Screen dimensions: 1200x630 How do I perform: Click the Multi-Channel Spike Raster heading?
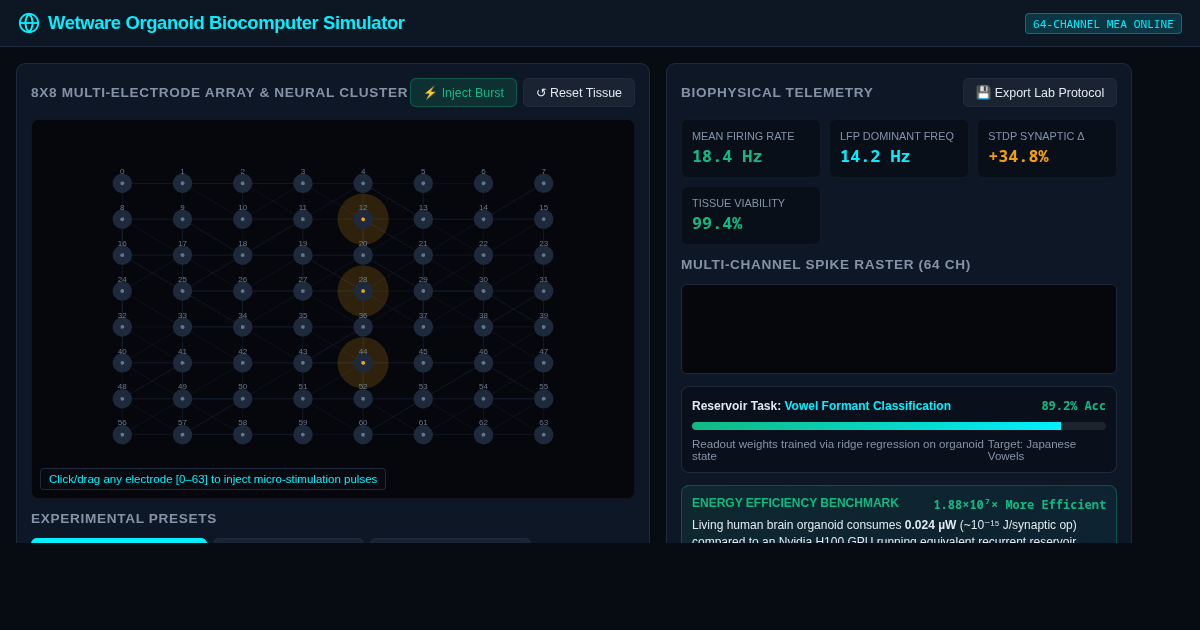(826, 264)
